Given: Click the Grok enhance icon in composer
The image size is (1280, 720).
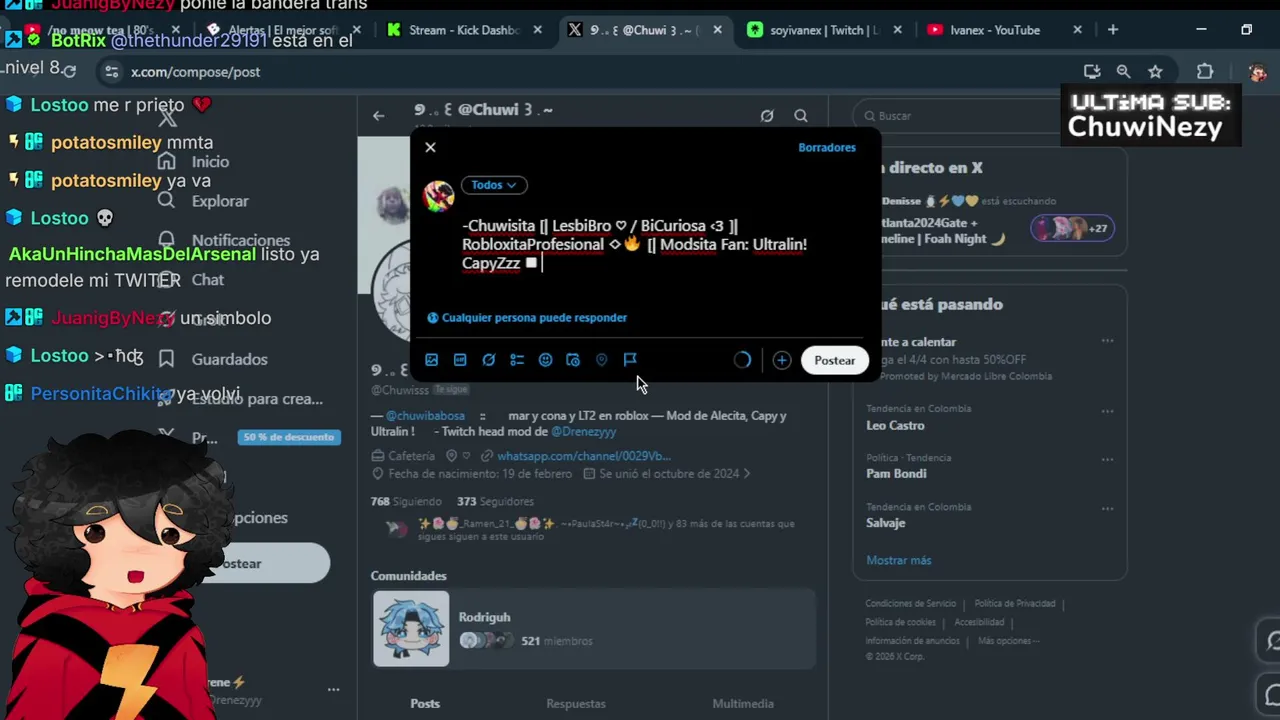Looking at the screenshot, I should pos(488,360).
